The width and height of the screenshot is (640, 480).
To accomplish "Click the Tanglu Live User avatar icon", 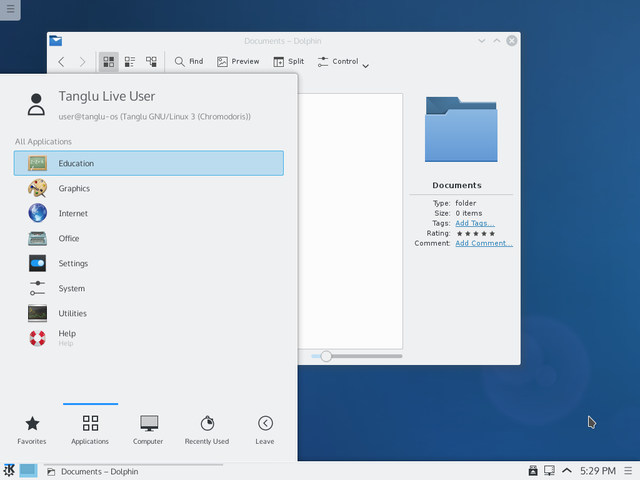I will pyautogui.click(x=36, y=104).
